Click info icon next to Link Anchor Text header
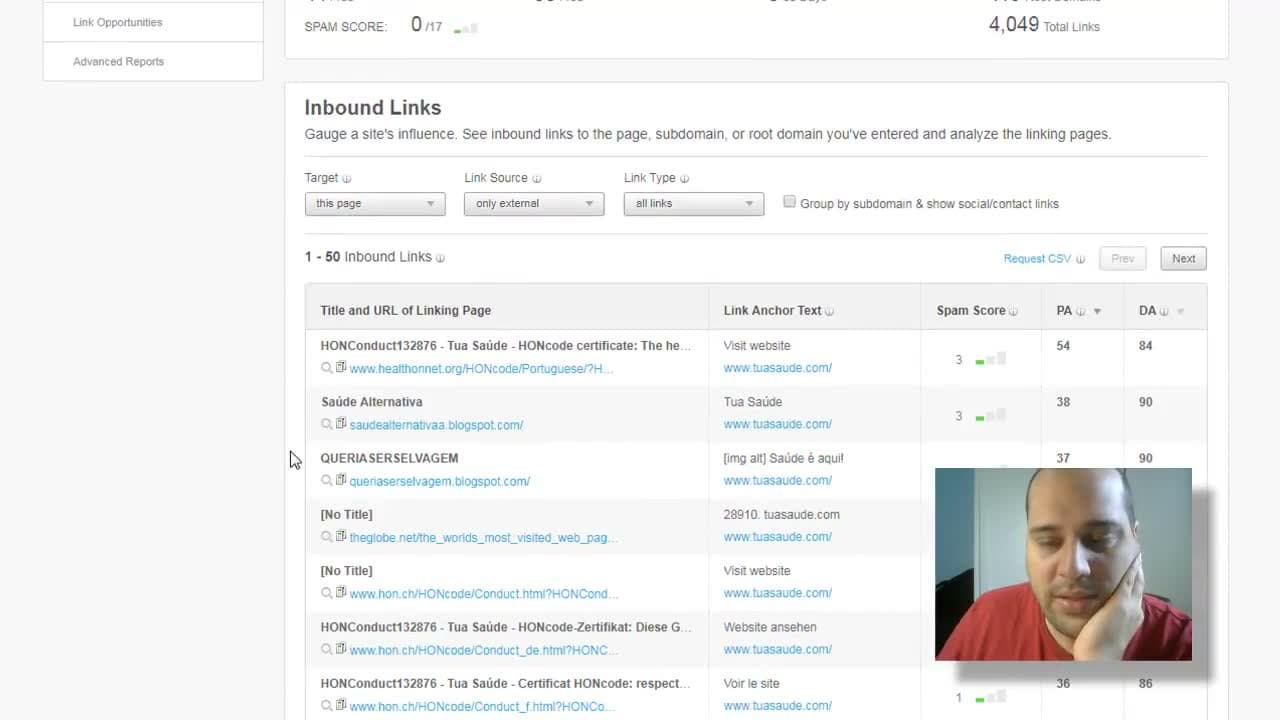This screenshot has height=720, width=1280. 830,311
